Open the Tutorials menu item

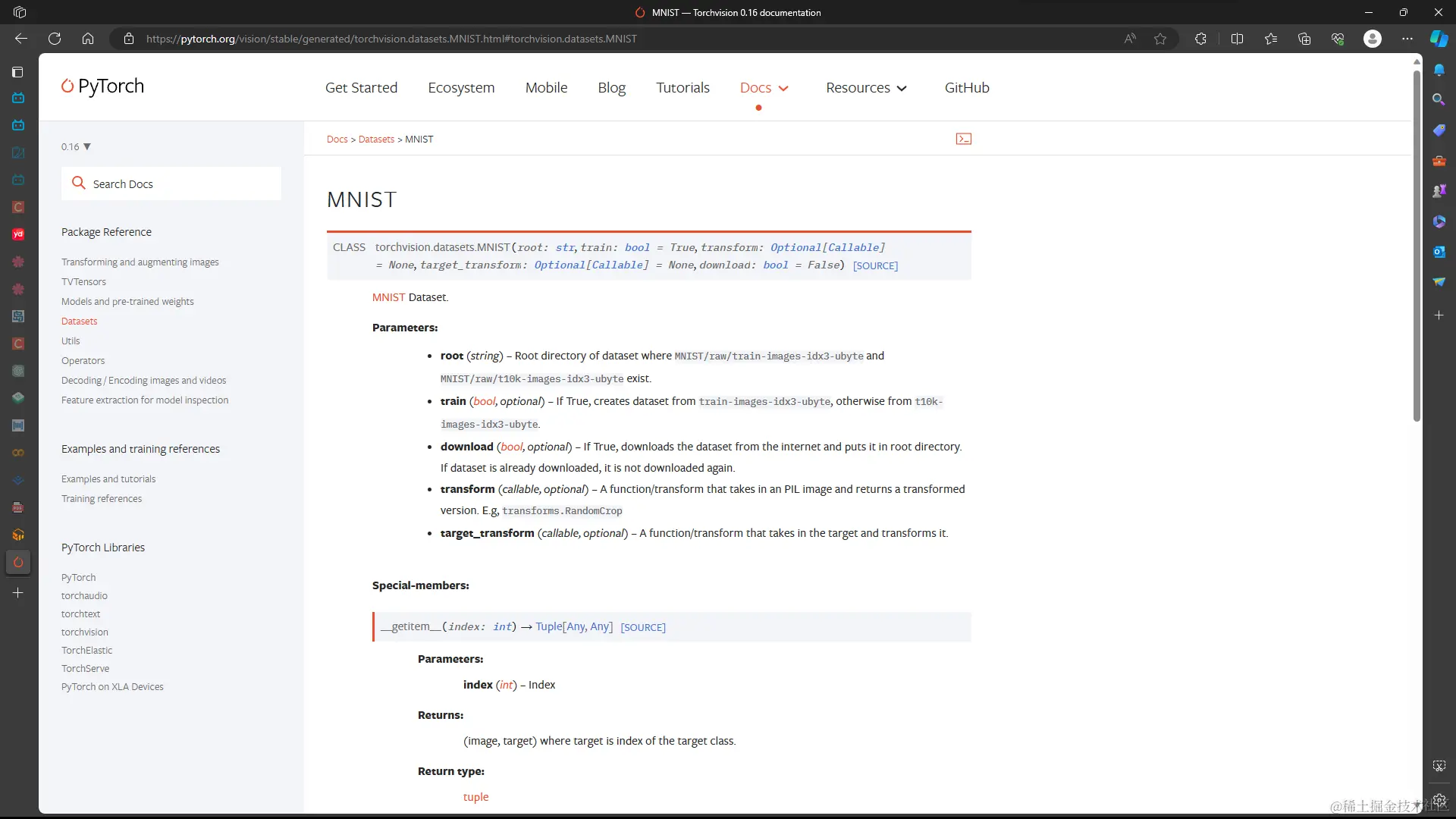(x=682, y=88)
